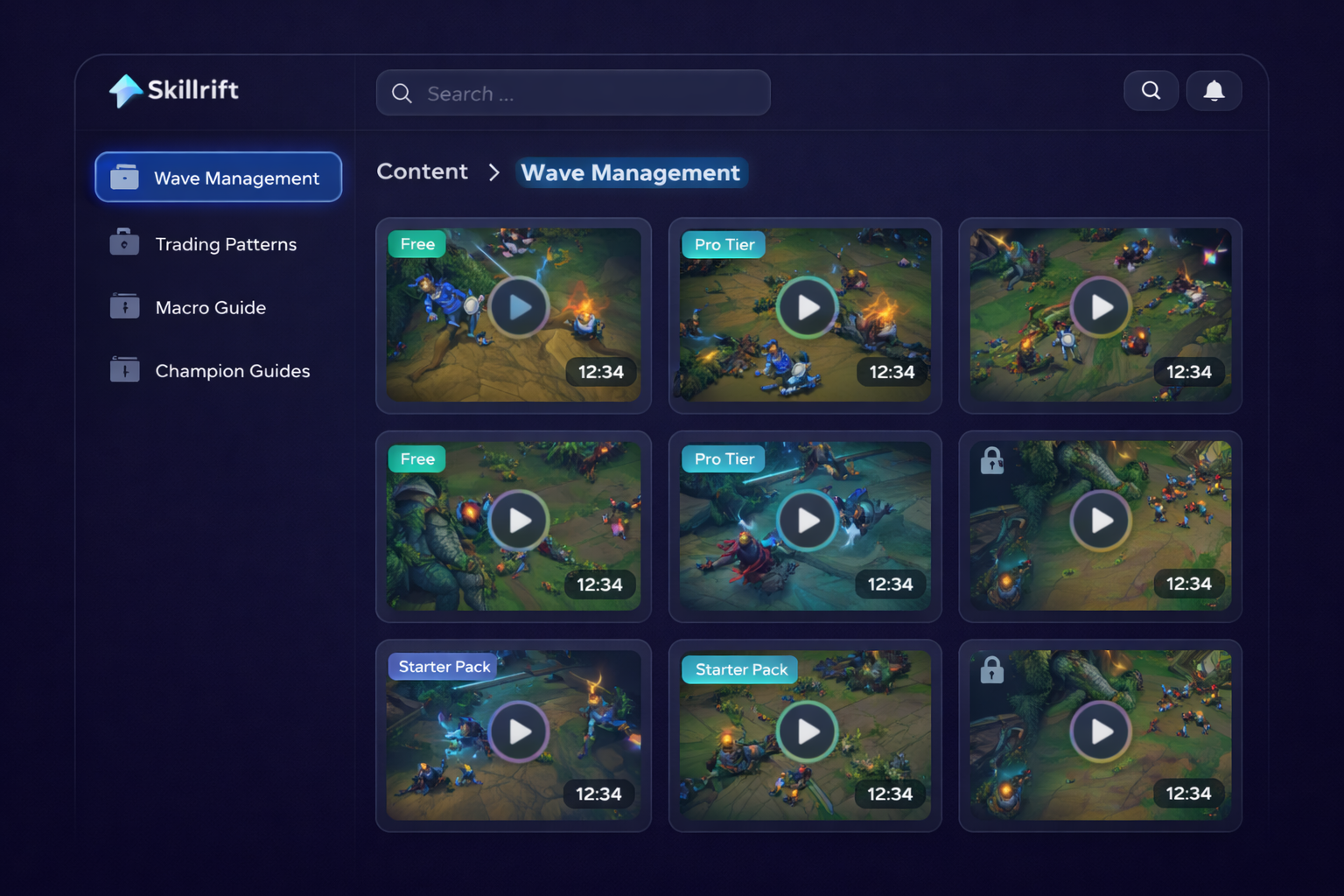Play the top-row Pro Tier video
The height and width of the screenshot is (896, 1344).
click(807, 307)
